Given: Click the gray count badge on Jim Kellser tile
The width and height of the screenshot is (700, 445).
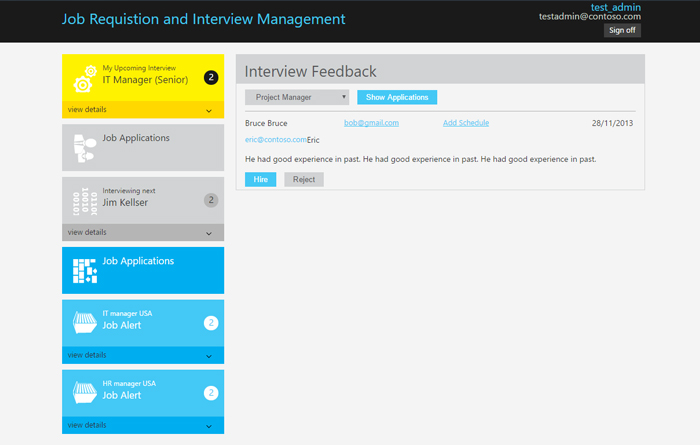Looking at the screenshot, I should click(x=211, y=200).
